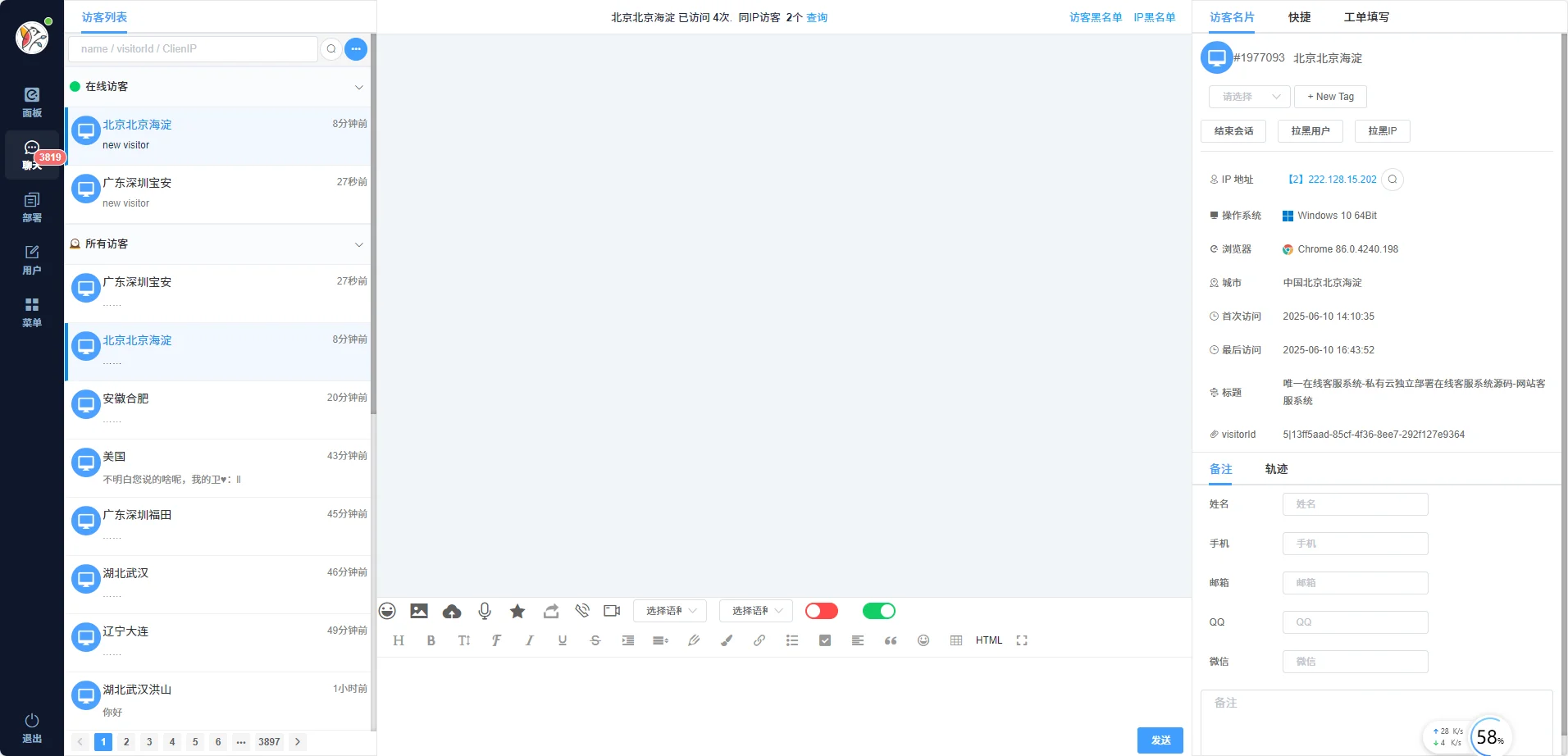Open the blue more-options search button
Image resolution: width=1568 pixels, height=756 pixels.
coord(356,49)
